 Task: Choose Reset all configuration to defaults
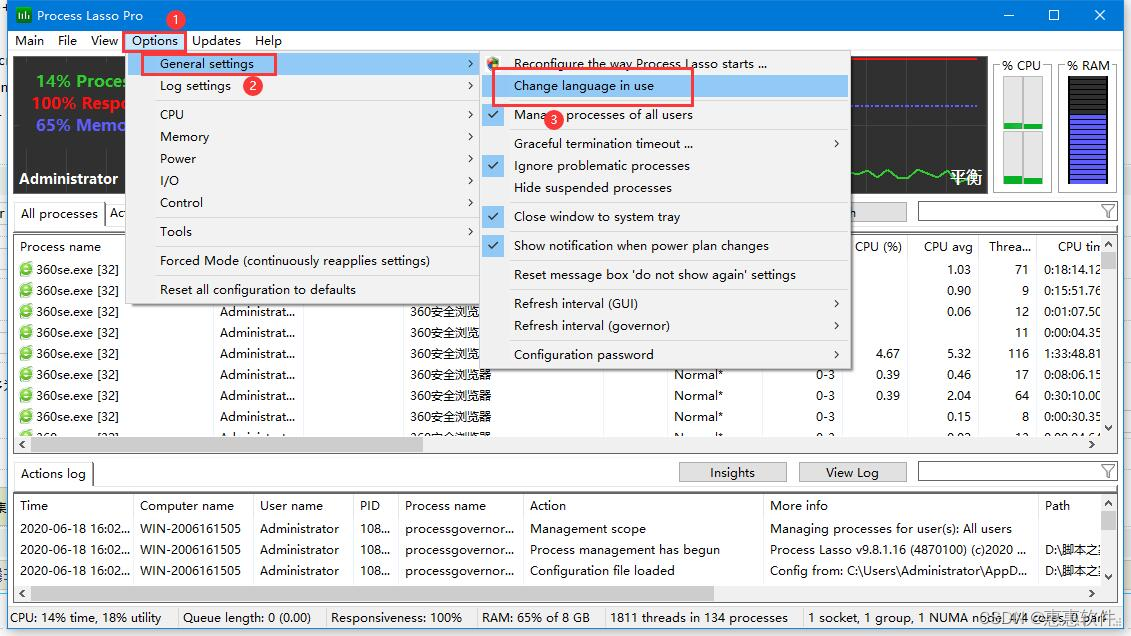tap(302, 290)
